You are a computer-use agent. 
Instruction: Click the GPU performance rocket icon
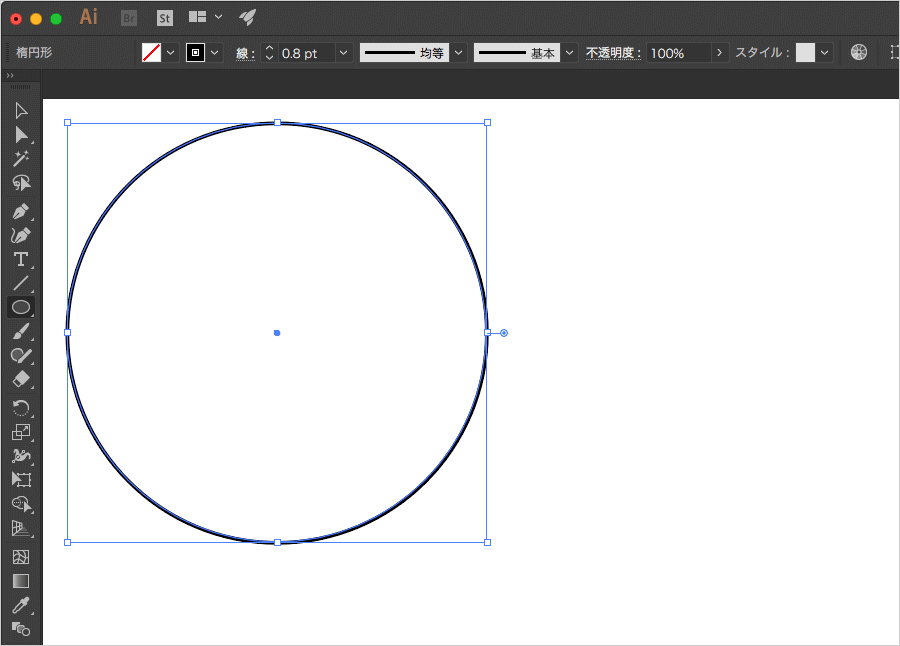coord(248,17)
